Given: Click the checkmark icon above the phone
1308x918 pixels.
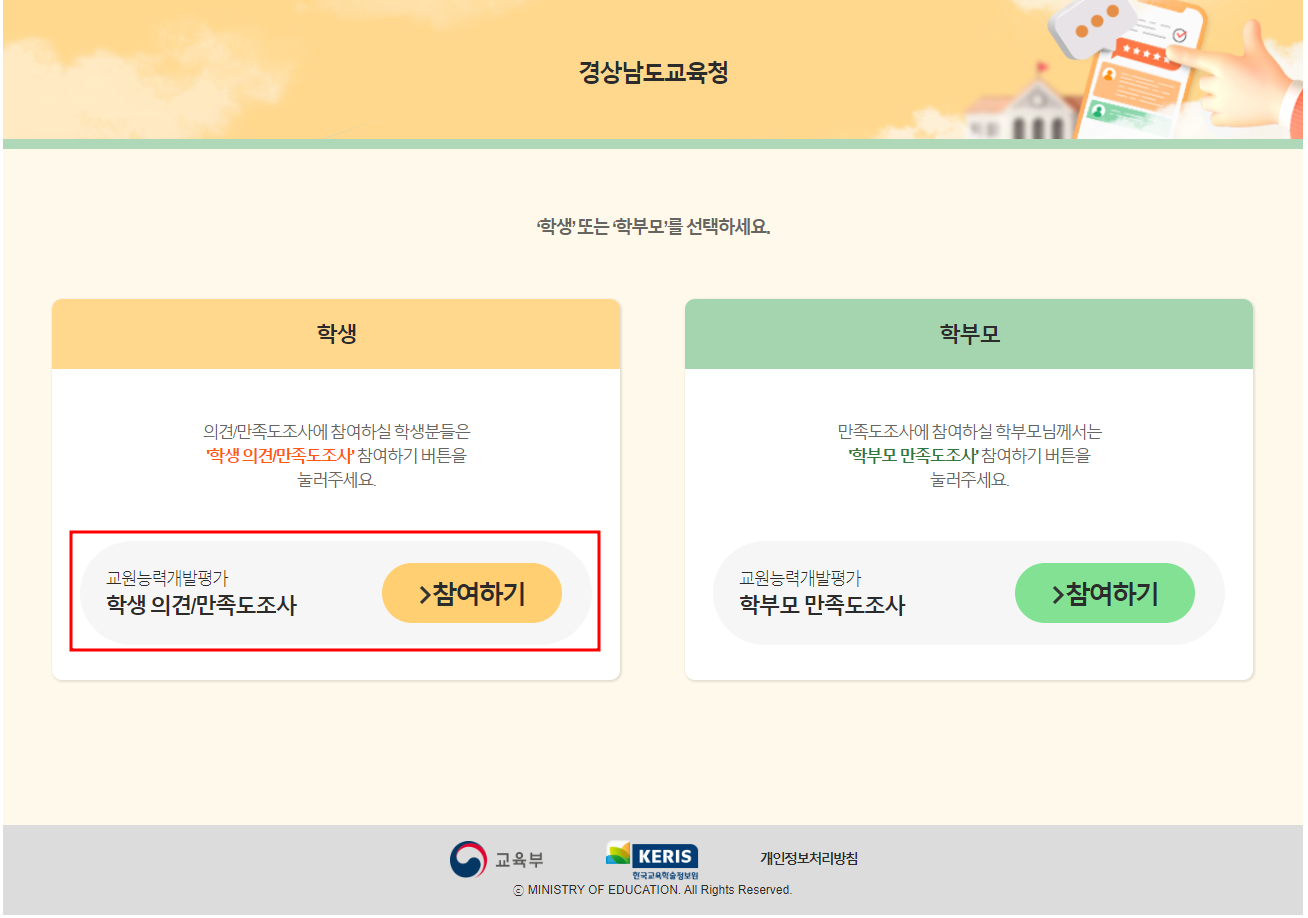Looking at the screenshot, I should [x=1180, y=35].
